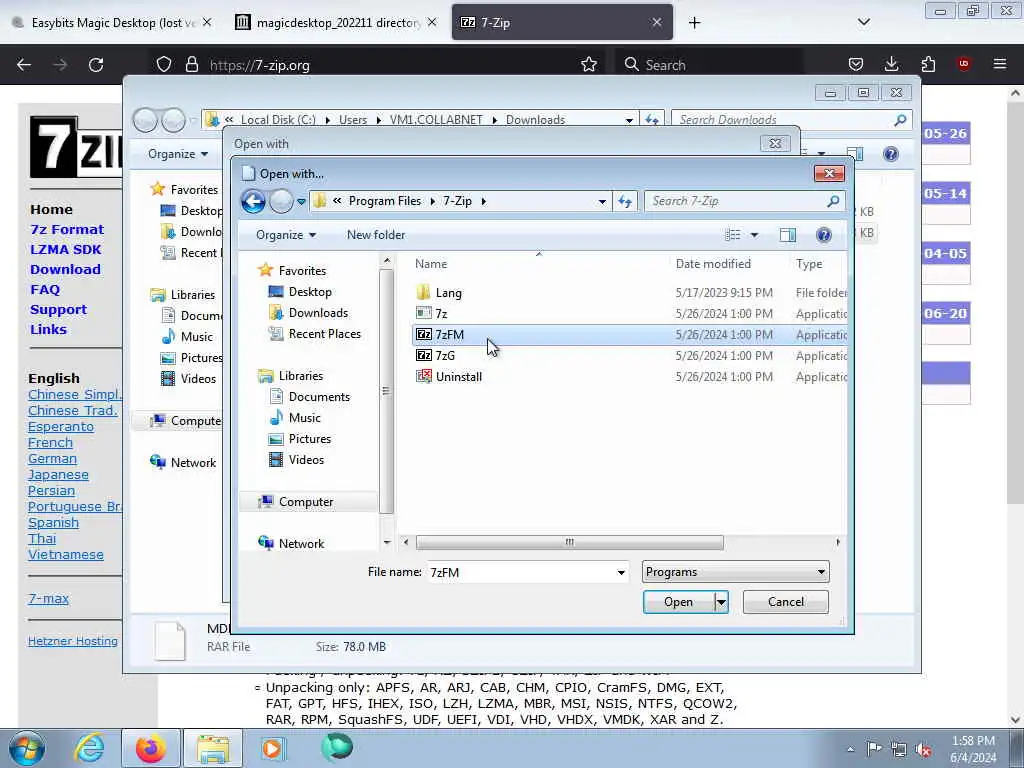Expand Organize menu in Downloads window
Screen dimensions: 1024x768
pyautogui.click(x=178, y=153)
